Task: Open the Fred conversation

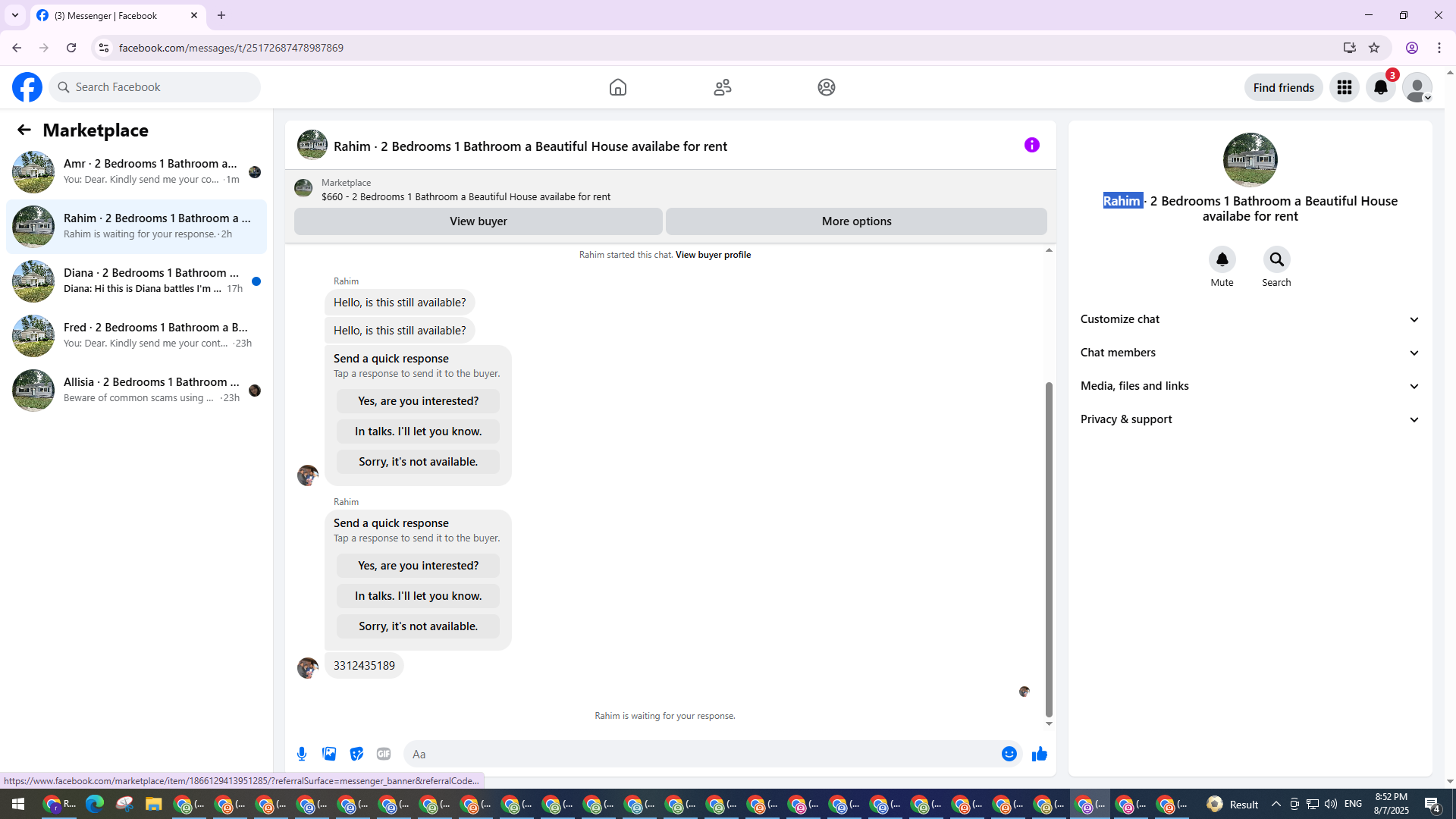Action: (136, 336)
